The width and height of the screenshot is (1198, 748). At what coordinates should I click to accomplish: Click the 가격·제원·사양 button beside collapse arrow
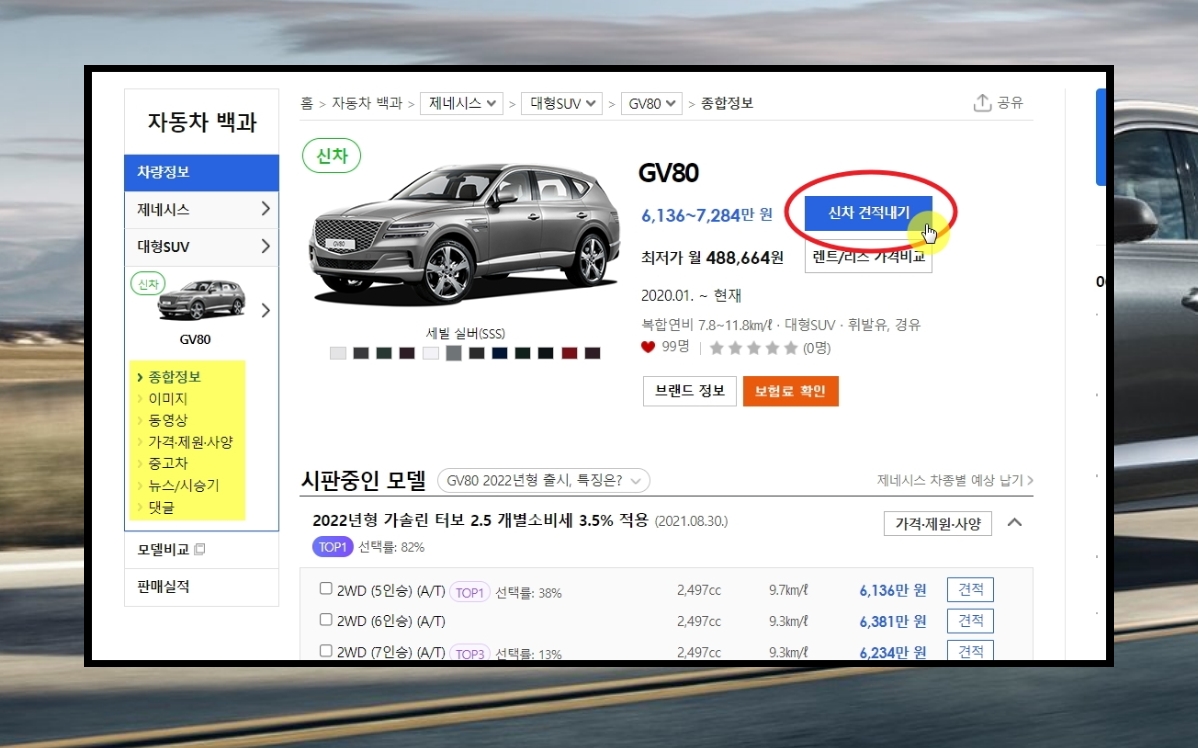[x=937, y=523]
